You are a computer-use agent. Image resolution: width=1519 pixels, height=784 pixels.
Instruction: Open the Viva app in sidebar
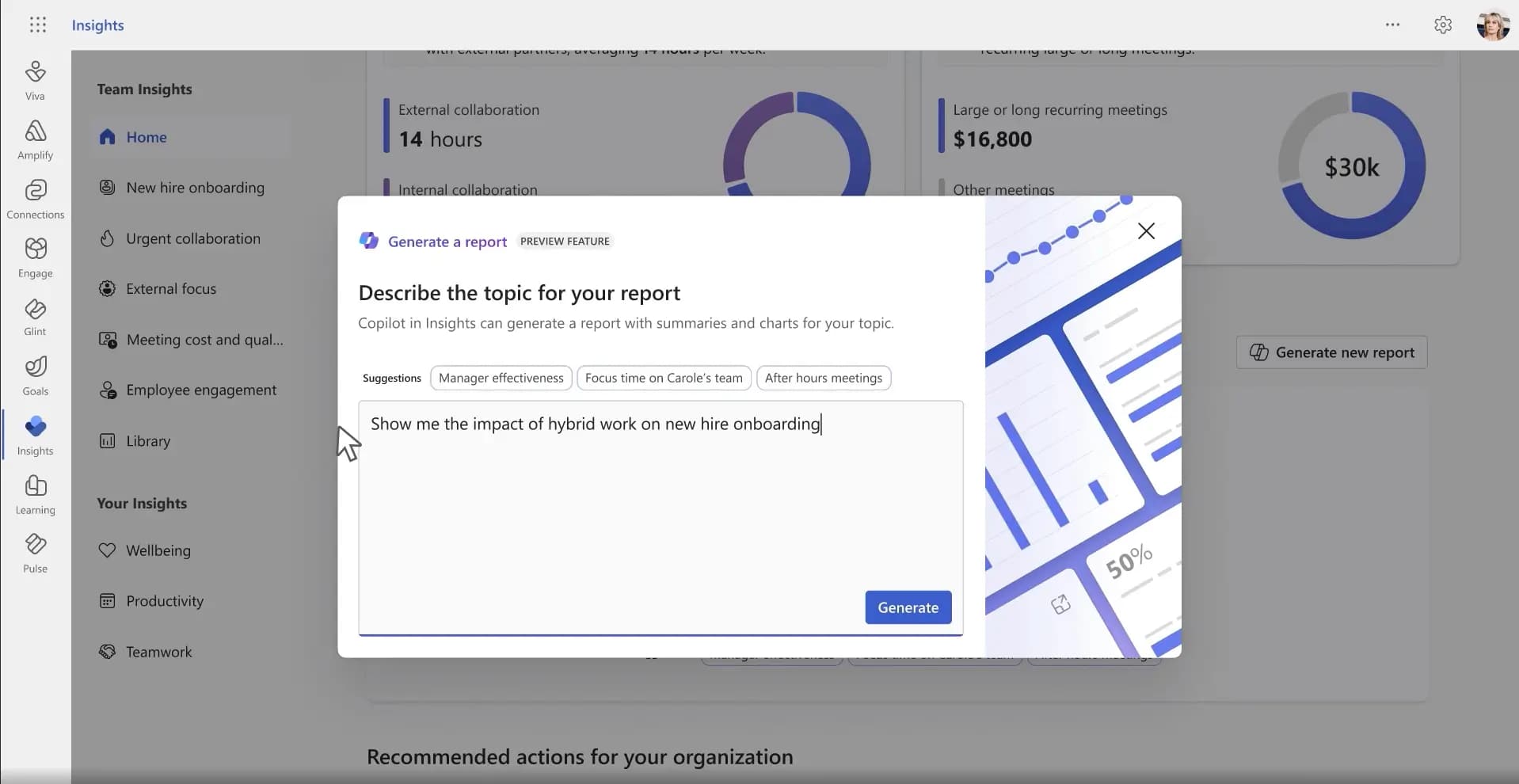[x=35, y=80]
